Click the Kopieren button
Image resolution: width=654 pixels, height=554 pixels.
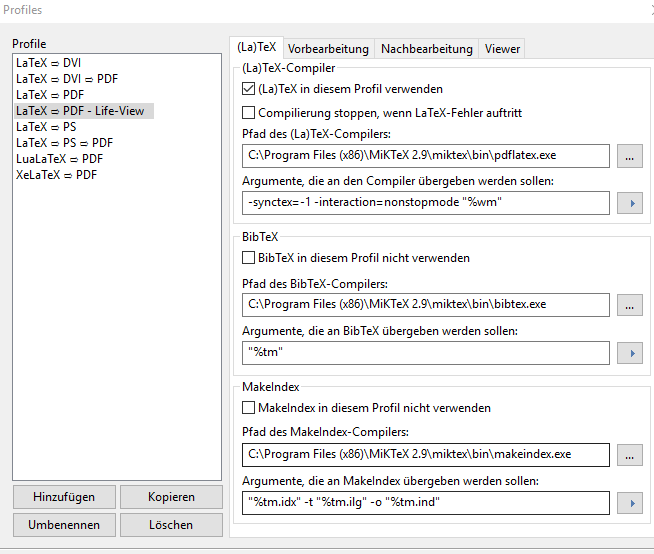click(171, 497)
